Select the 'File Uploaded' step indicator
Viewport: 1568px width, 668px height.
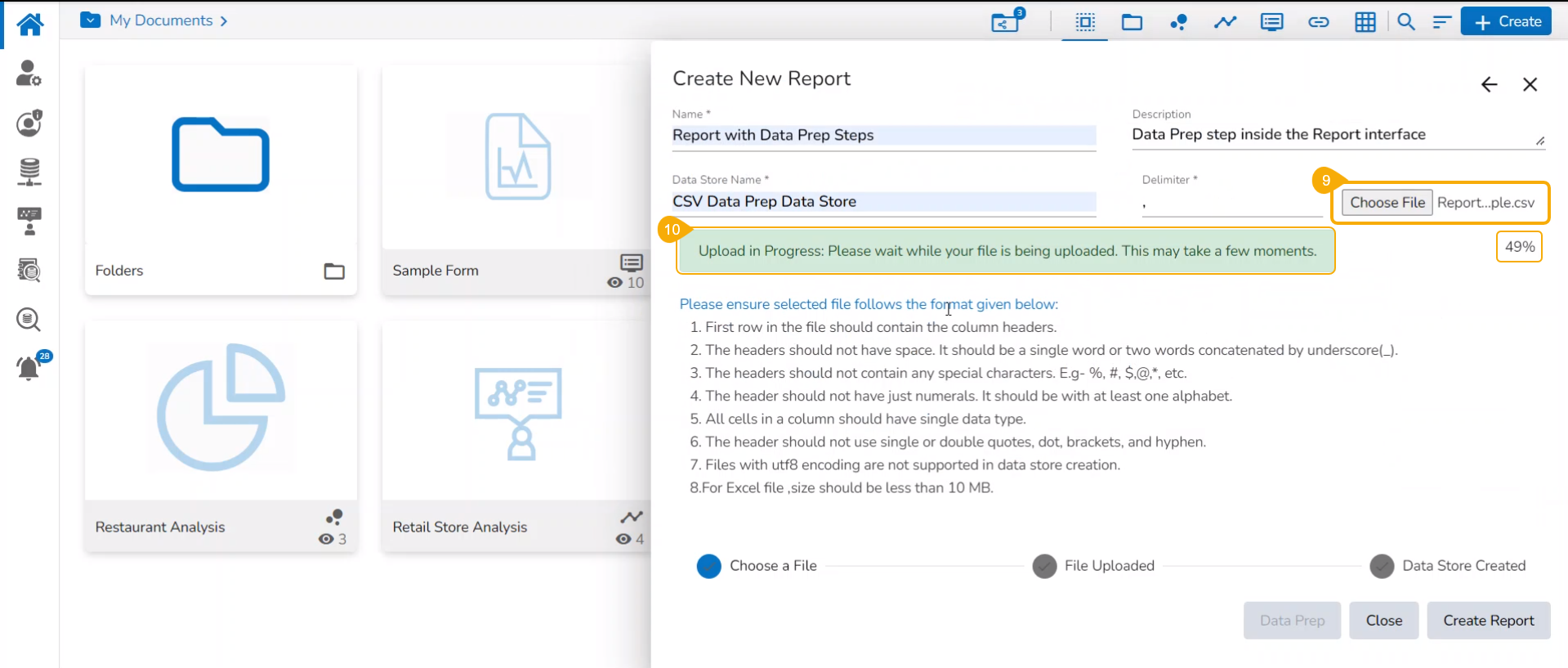click(1044, 566)
